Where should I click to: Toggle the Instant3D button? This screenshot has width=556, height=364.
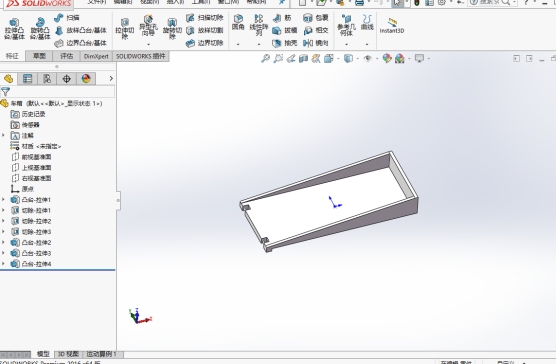tap(392, 26)
